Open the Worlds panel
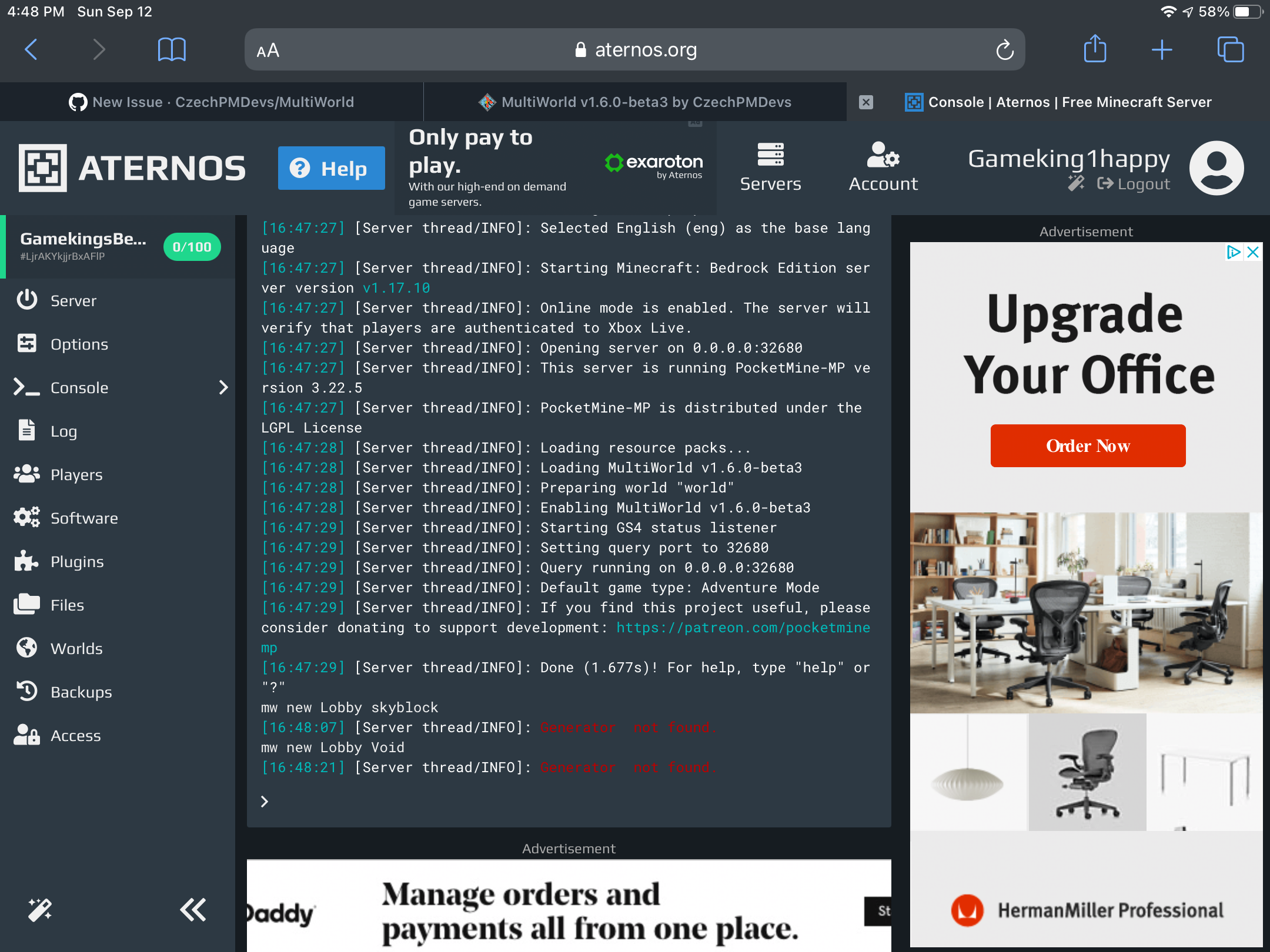1270x952 pixels. (76, 648)
